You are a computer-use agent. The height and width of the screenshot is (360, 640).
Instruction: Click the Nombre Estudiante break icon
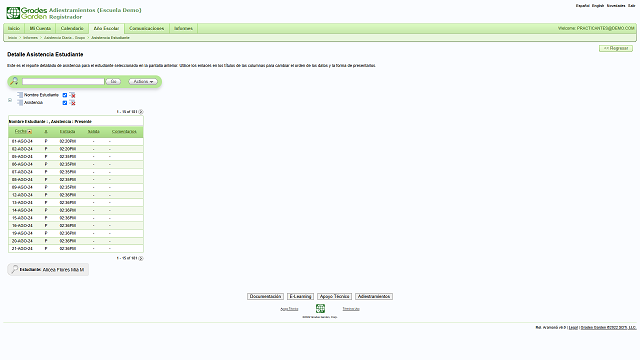[x=20, y=95]
